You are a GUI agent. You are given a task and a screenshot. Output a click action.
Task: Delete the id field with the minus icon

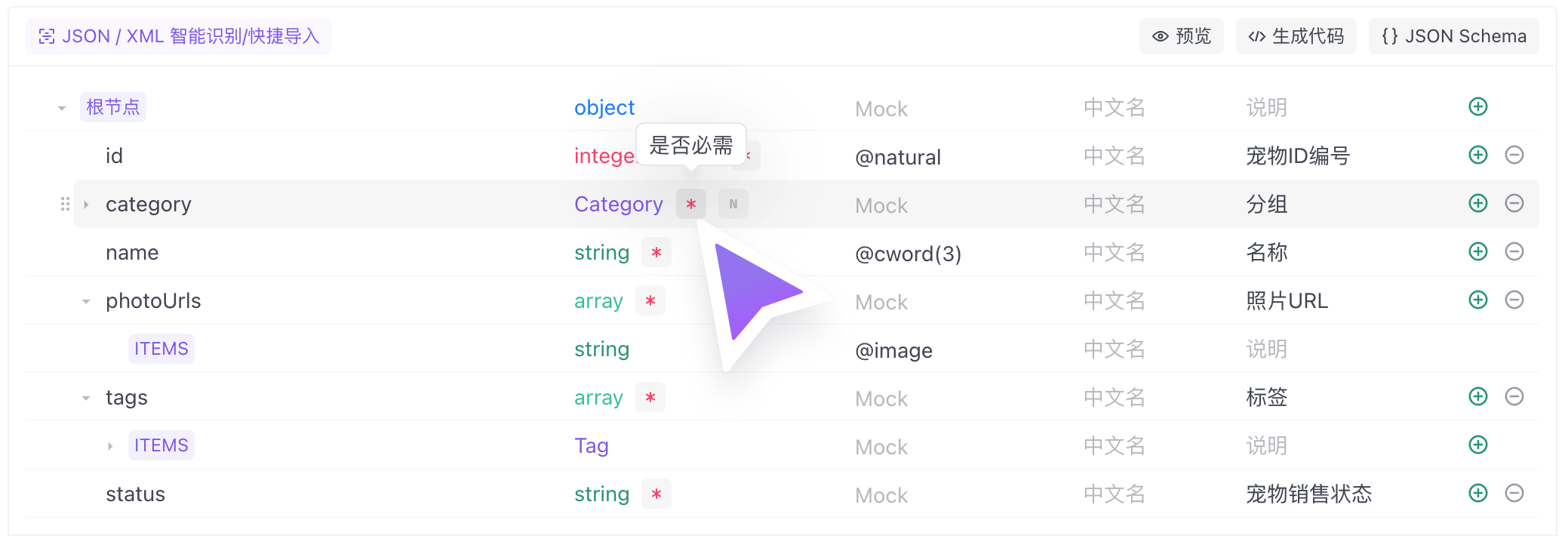click(1514, 155)
